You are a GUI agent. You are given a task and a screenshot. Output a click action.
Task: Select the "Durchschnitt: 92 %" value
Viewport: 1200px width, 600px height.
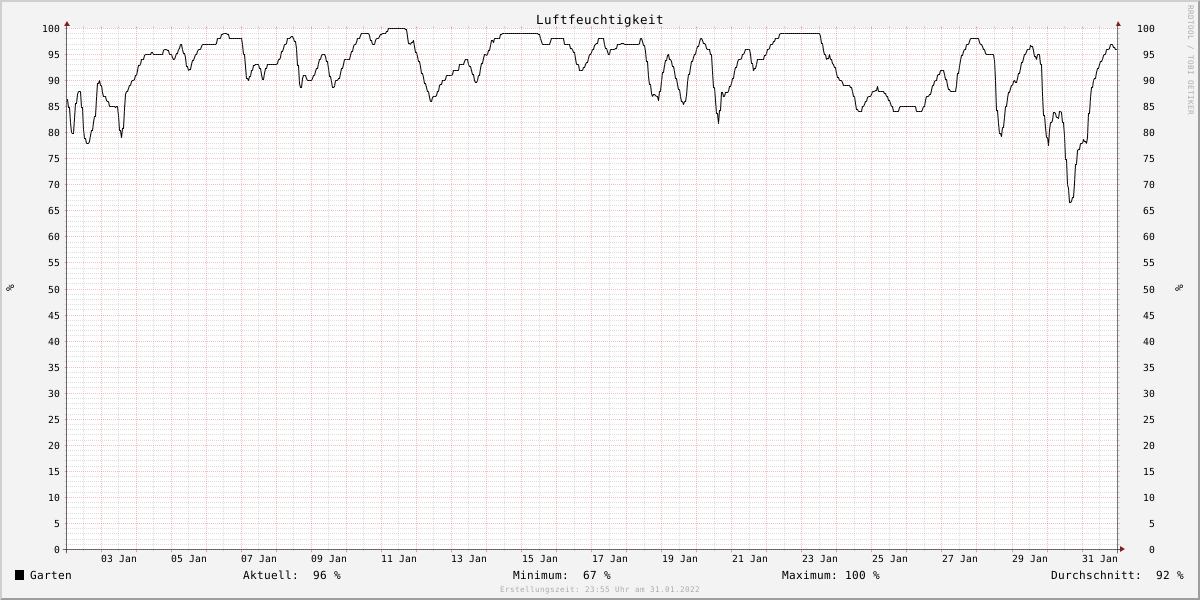[x=1117, y=575]
